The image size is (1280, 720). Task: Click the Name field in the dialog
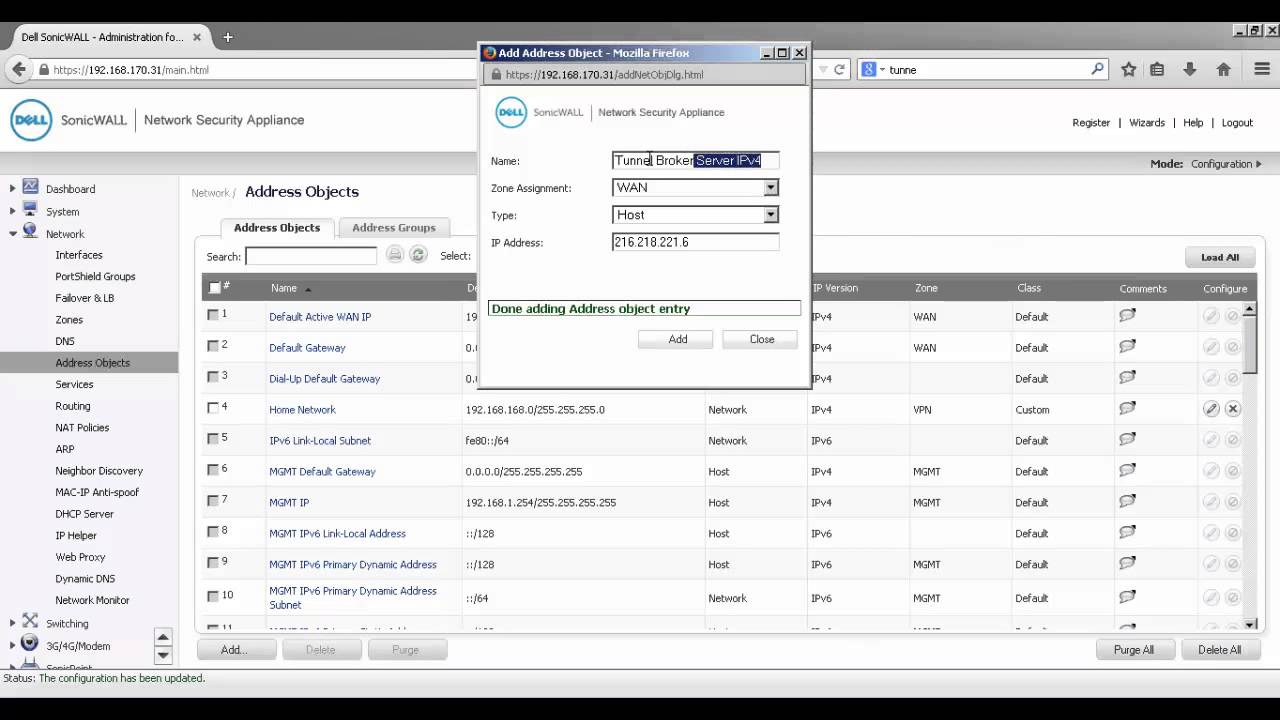(x=695, y=160)
